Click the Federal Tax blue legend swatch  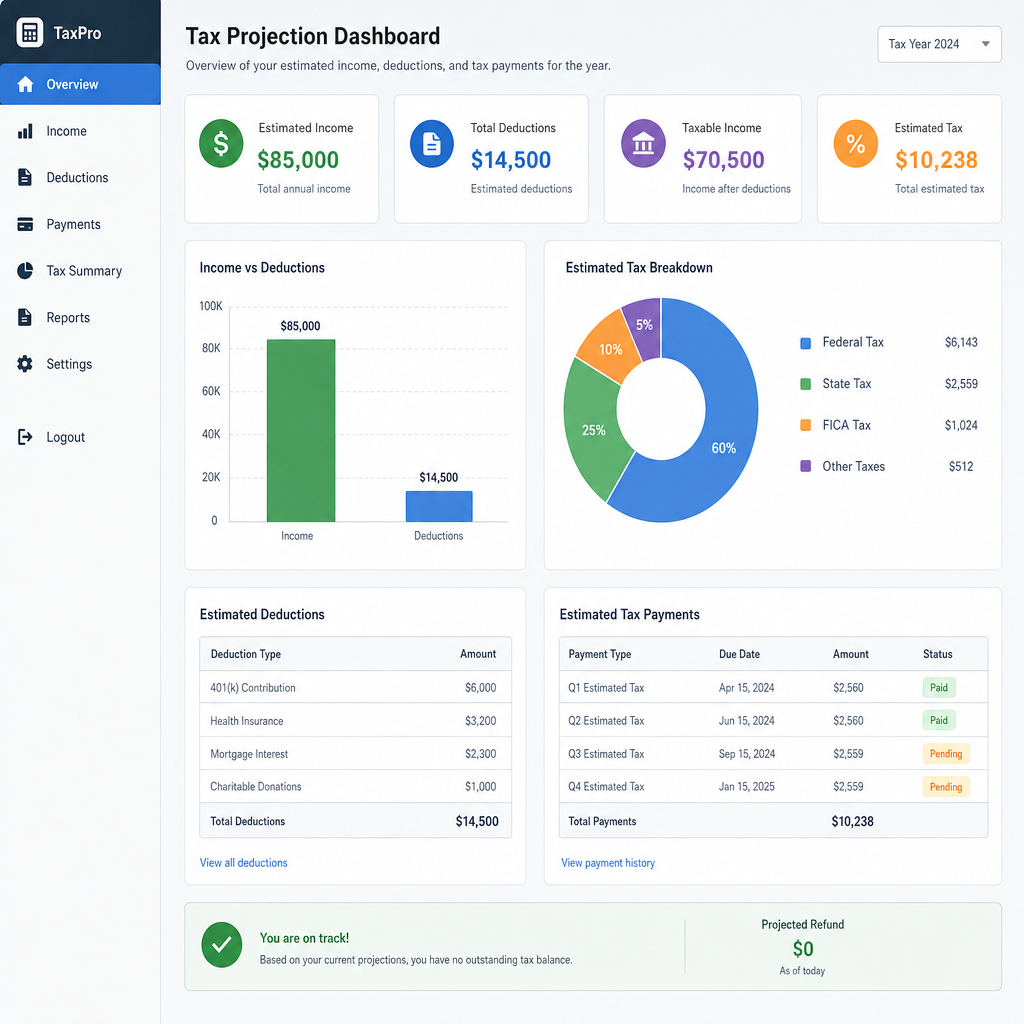tap(806, 343)
